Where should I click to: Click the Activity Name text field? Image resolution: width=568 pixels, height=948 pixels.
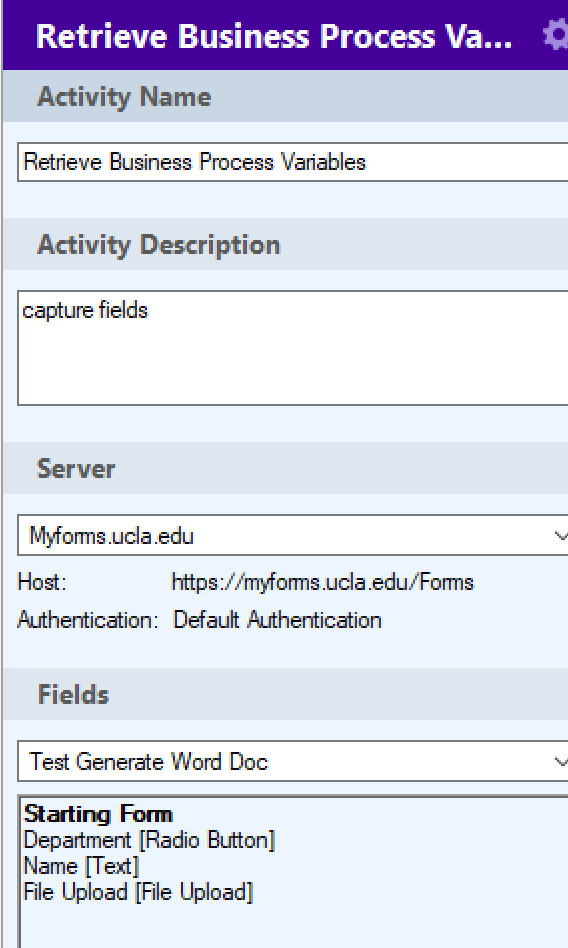coord(293,162)
